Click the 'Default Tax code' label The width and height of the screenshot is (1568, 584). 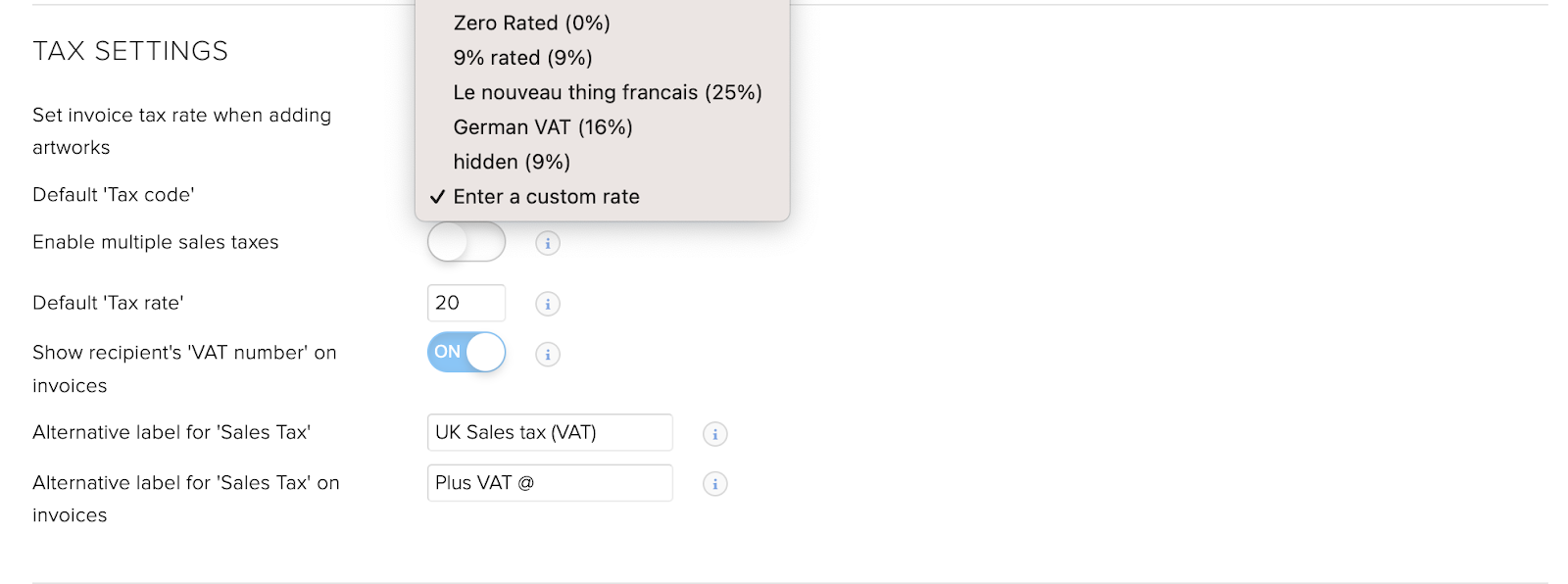pyautogui.click(x=114, y=195)
